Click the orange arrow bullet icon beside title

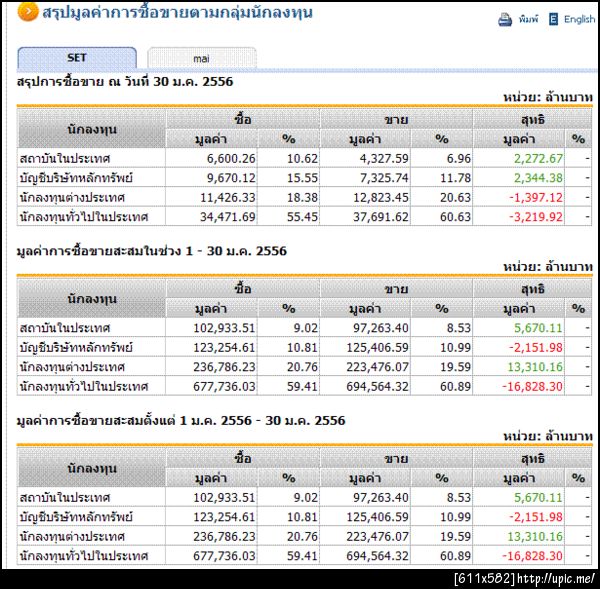pos(28,11)
